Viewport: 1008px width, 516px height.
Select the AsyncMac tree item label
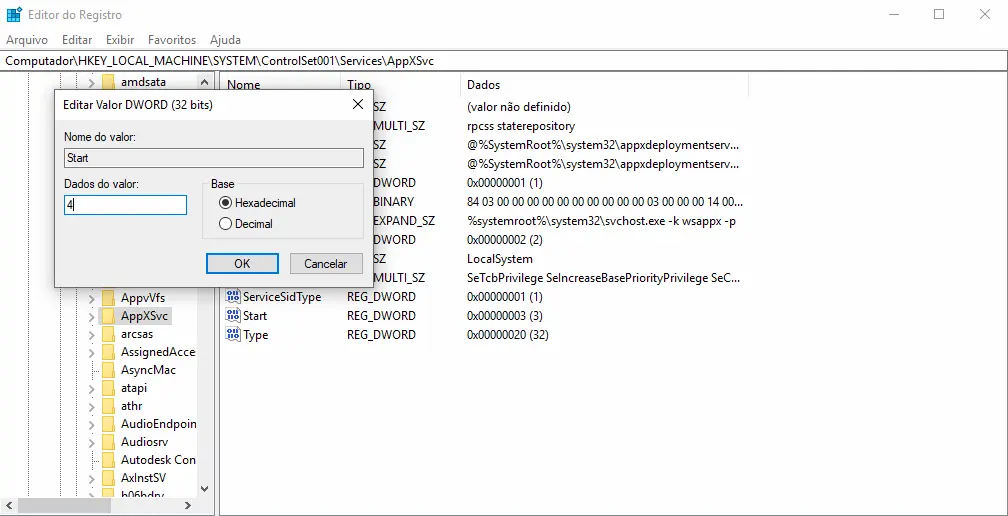(148, 369)
